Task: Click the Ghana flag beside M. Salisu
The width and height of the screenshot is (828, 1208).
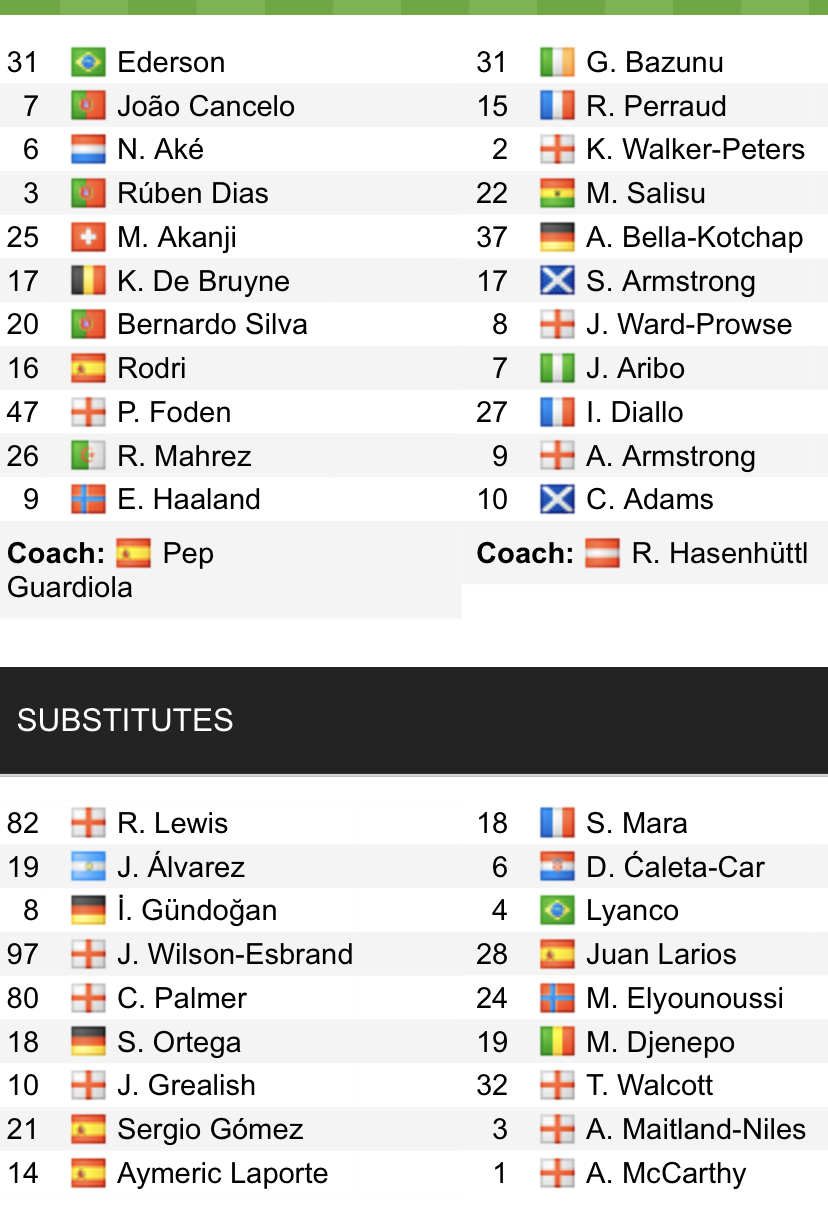Action: (x=557, y=193)
